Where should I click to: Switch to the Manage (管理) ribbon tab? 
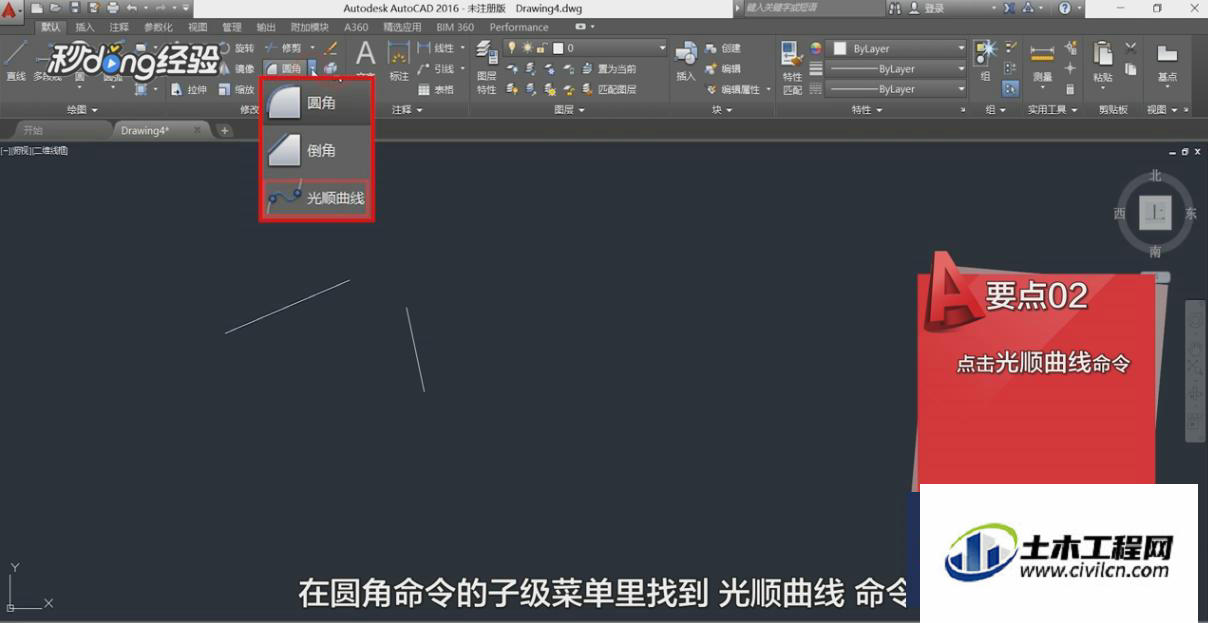pos(231,27)
